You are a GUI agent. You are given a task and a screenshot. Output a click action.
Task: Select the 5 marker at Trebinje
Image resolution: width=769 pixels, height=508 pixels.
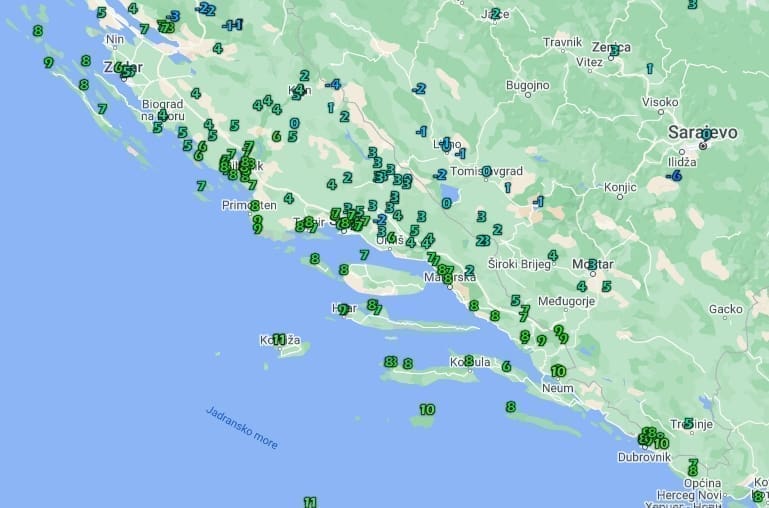[x=689, y=423]
